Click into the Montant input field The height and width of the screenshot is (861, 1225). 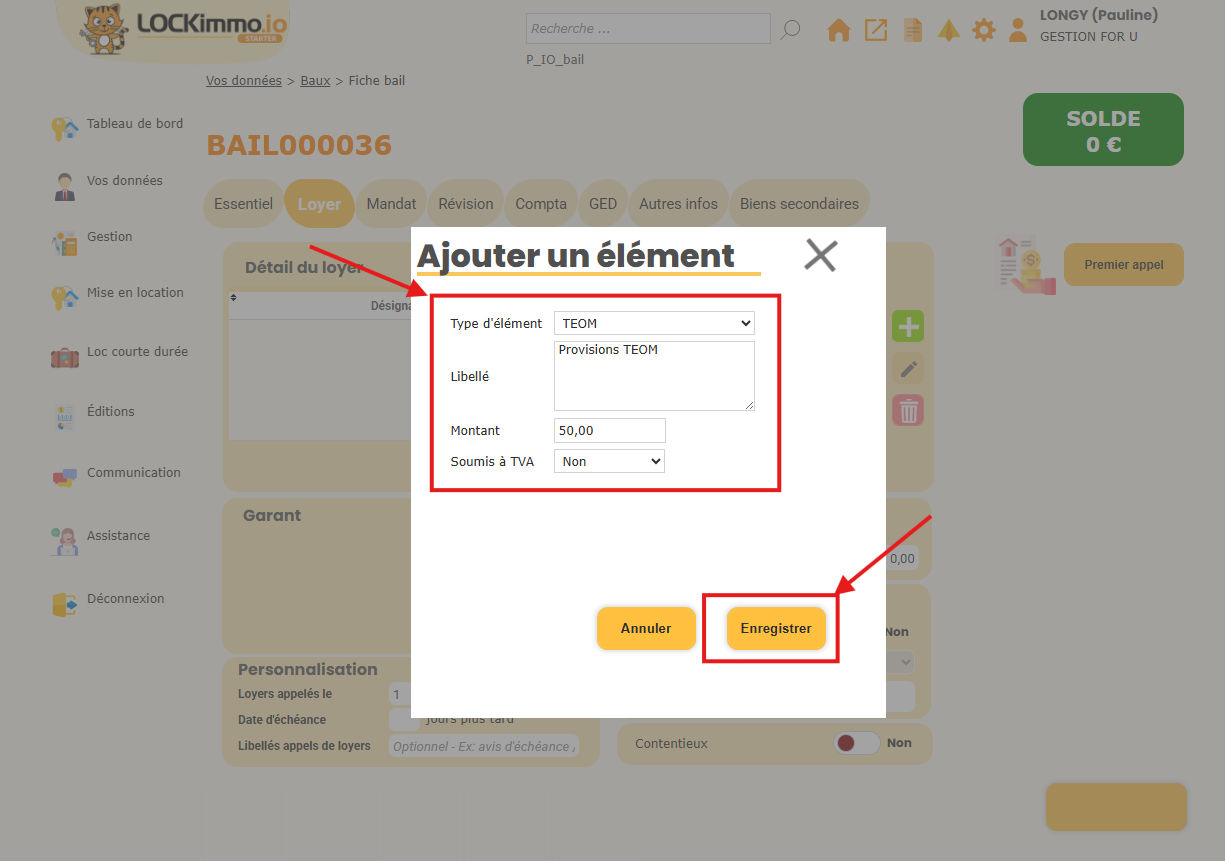(609, 430)
